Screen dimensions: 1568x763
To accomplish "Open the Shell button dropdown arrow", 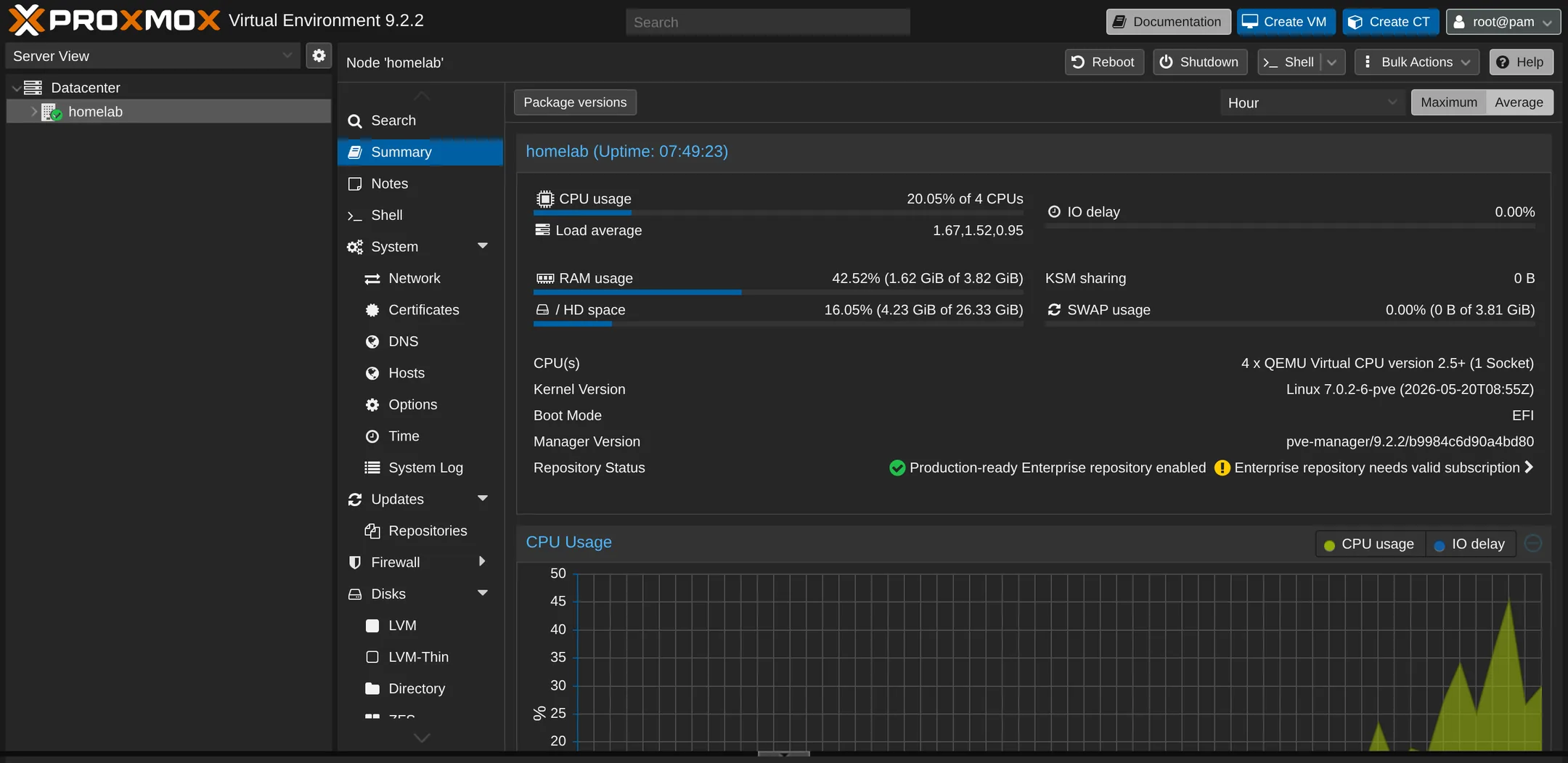I will tap(1332, 62).
